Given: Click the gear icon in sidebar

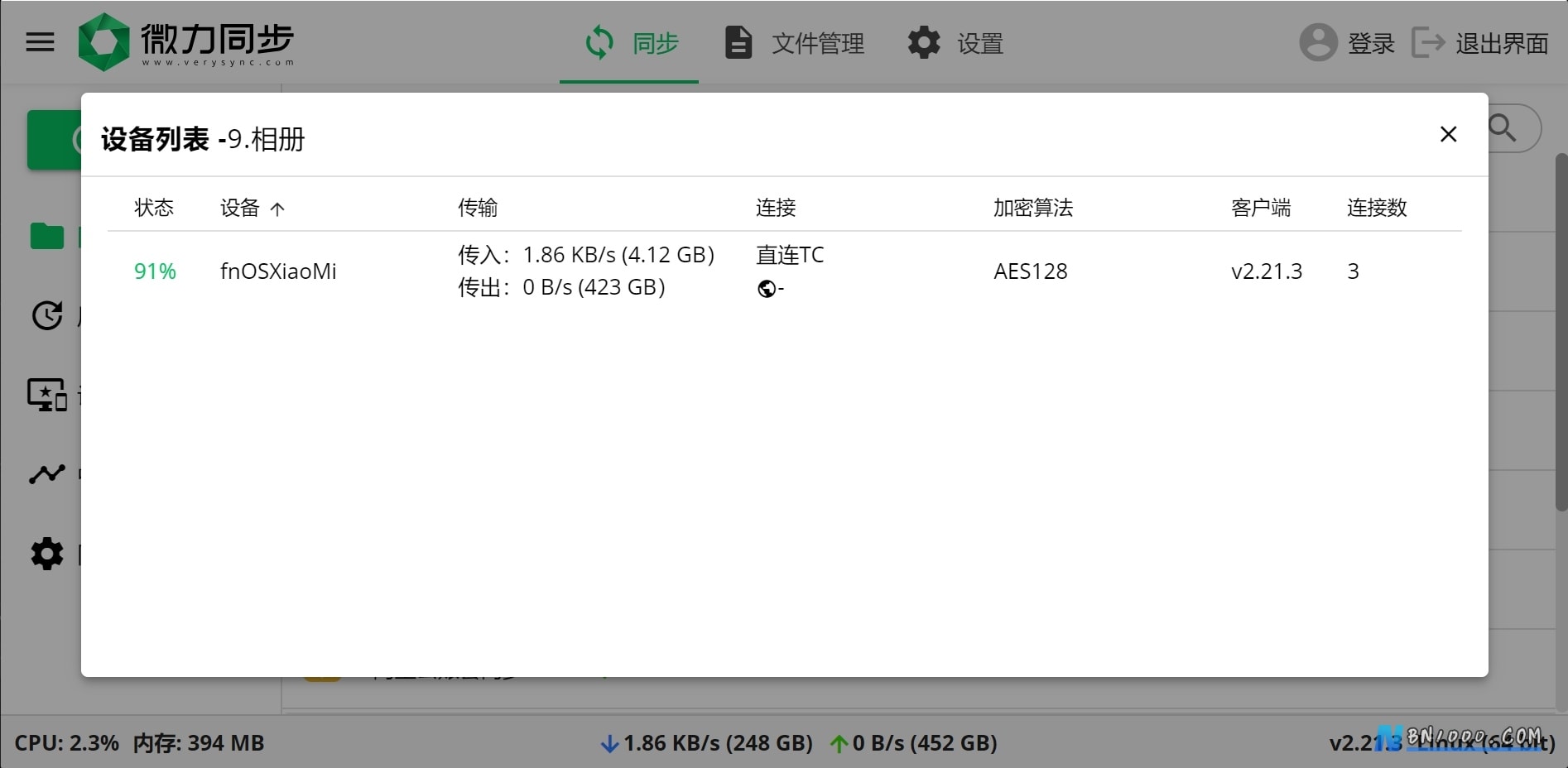Looking at the screenshot, I should [47, 554].
